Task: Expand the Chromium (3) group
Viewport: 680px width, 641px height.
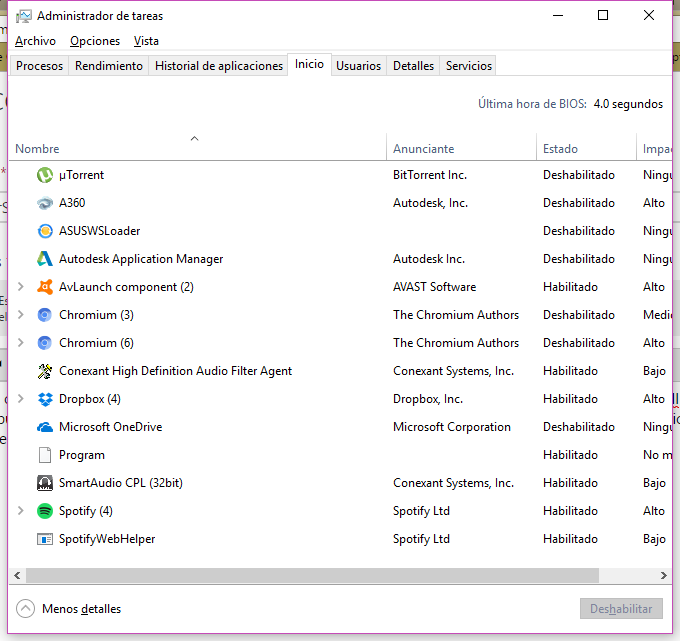Action: [20, 315]
